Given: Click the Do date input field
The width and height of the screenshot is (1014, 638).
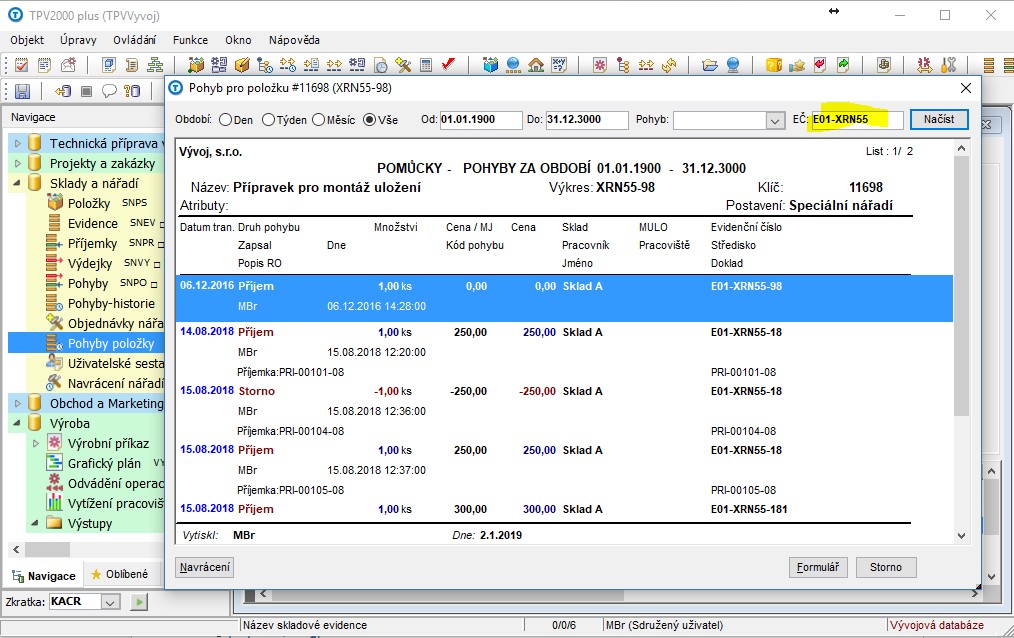Looking at the screenshot, I should (587, 120).
